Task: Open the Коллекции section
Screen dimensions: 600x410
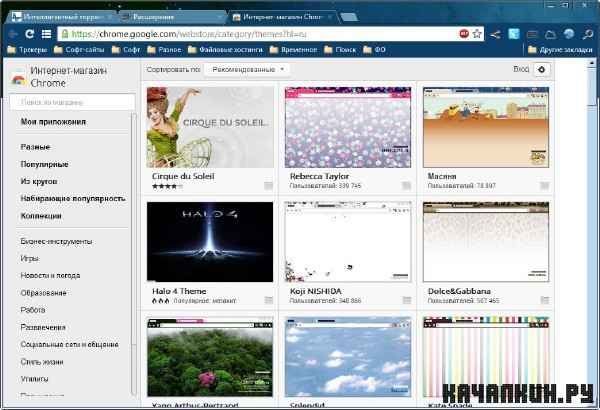Action: point(41,216)
